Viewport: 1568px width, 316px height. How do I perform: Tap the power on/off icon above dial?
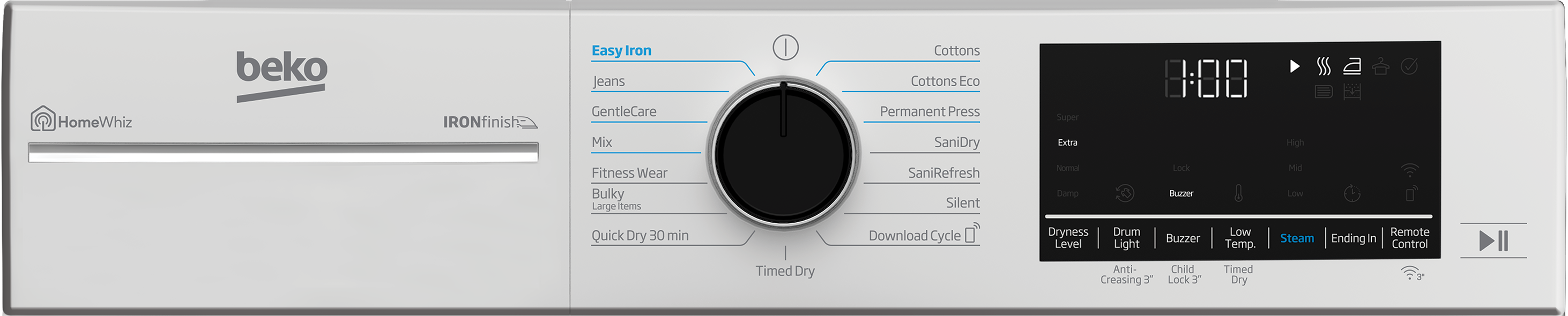pos(785,47)
